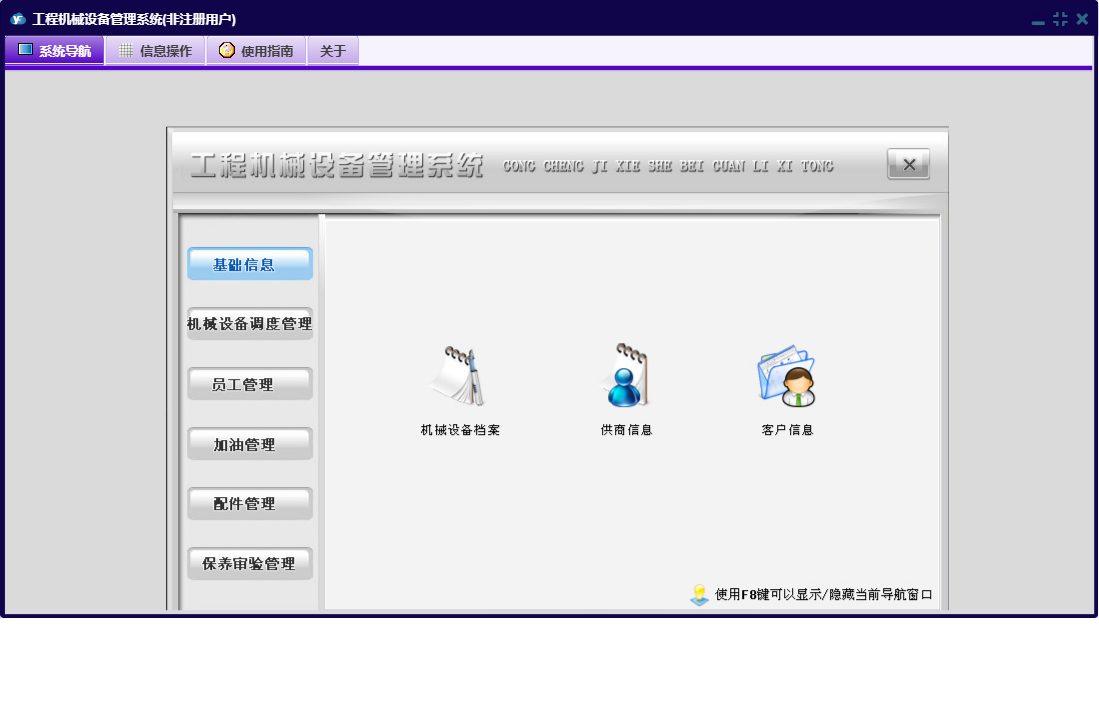Open the 机械设备档案 notepad icon
This screenshot has height=723, width=1099.
tap(459, 377)
